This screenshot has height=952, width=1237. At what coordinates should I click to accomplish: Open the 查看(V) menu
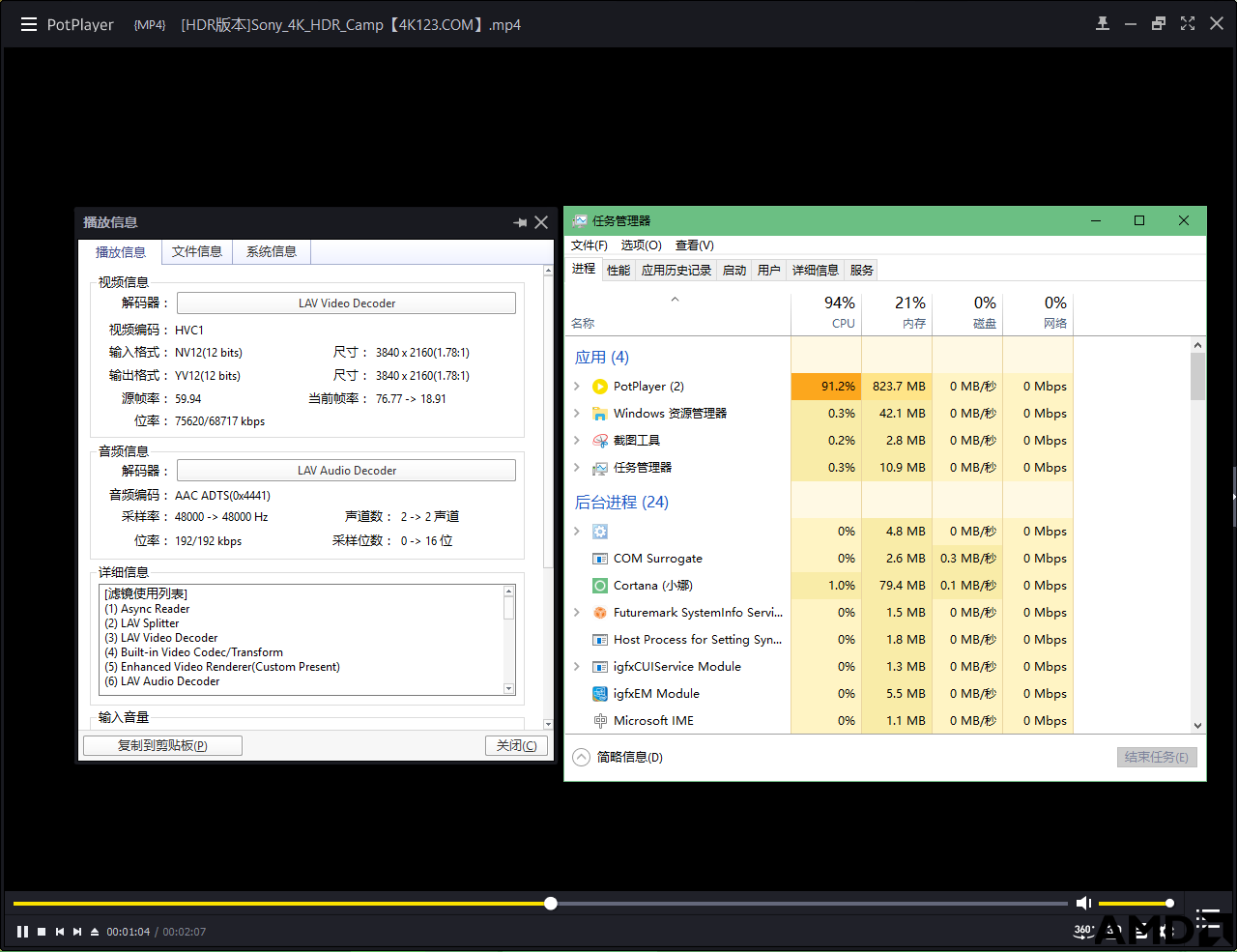pos(695,245)
